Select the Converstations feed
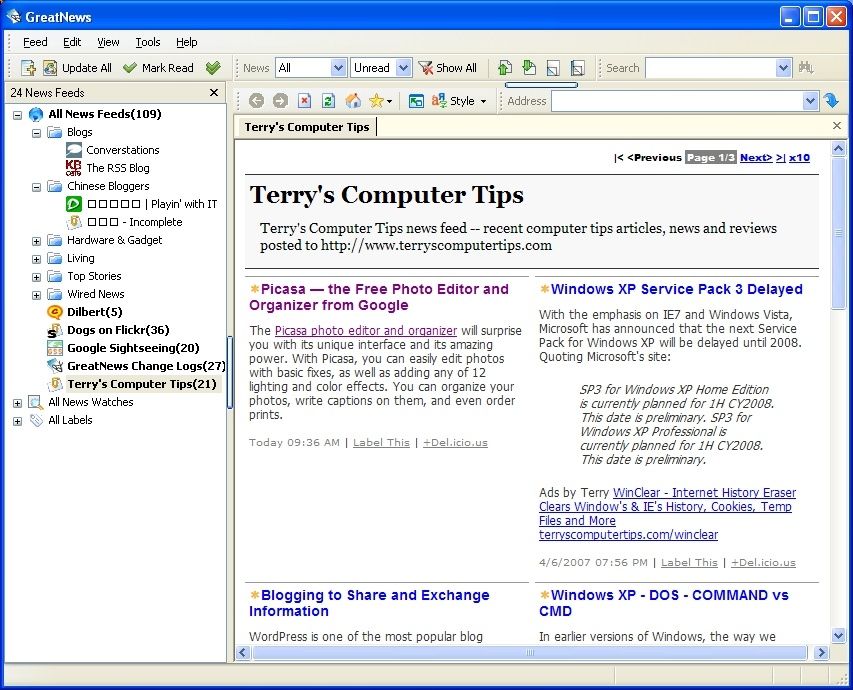The width and height of the screenshot is (853, 690). click(123, 150)
